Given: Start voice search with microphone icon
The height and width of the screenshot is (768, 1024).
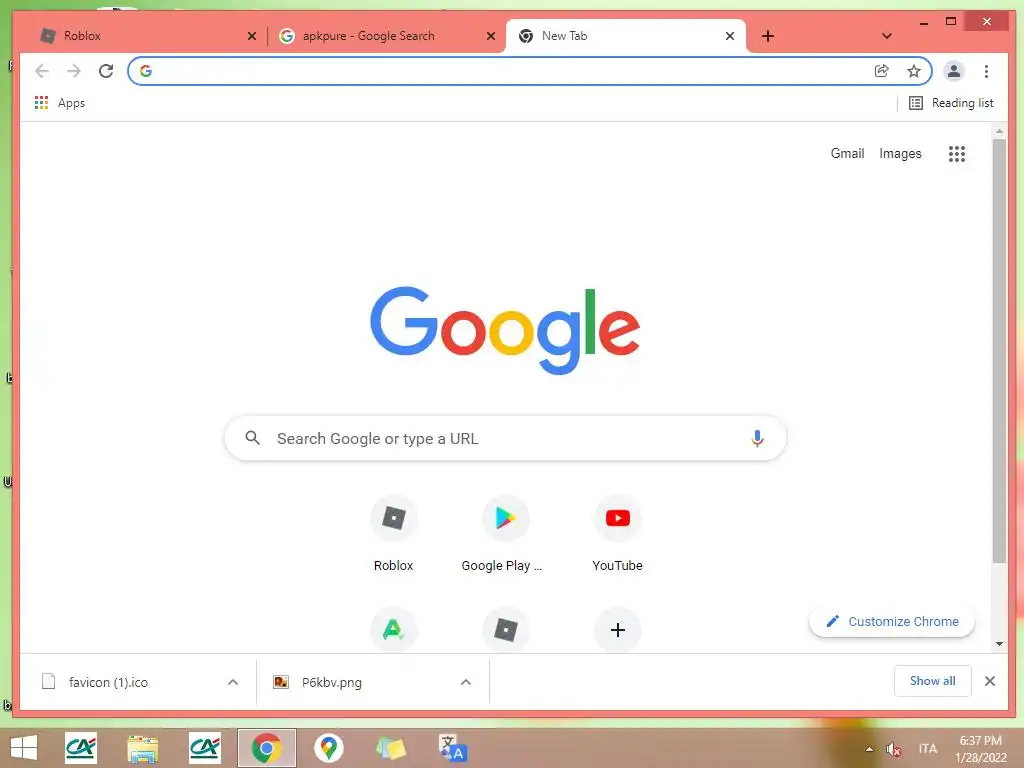Looking at the screenshot, I should [757, 438].
